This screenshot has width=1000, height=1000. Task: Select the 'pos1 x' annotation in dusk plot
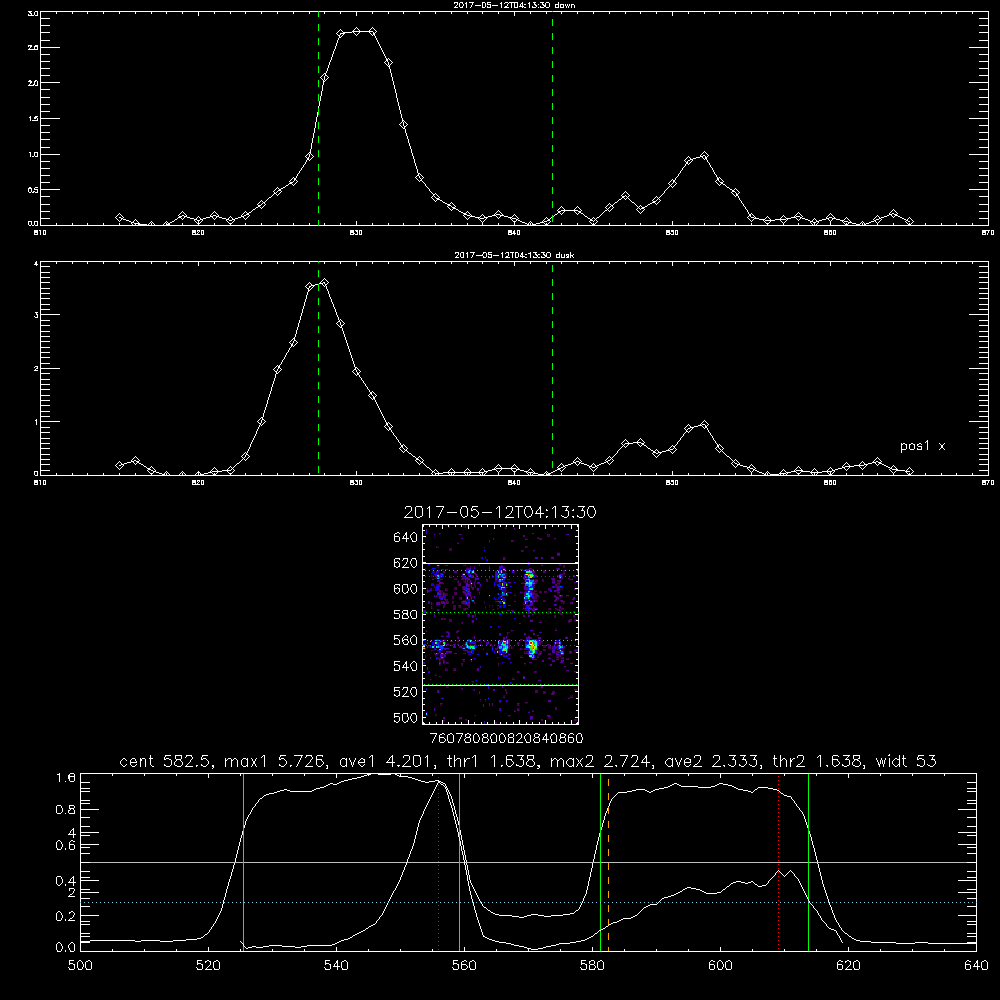click(922, 446)
